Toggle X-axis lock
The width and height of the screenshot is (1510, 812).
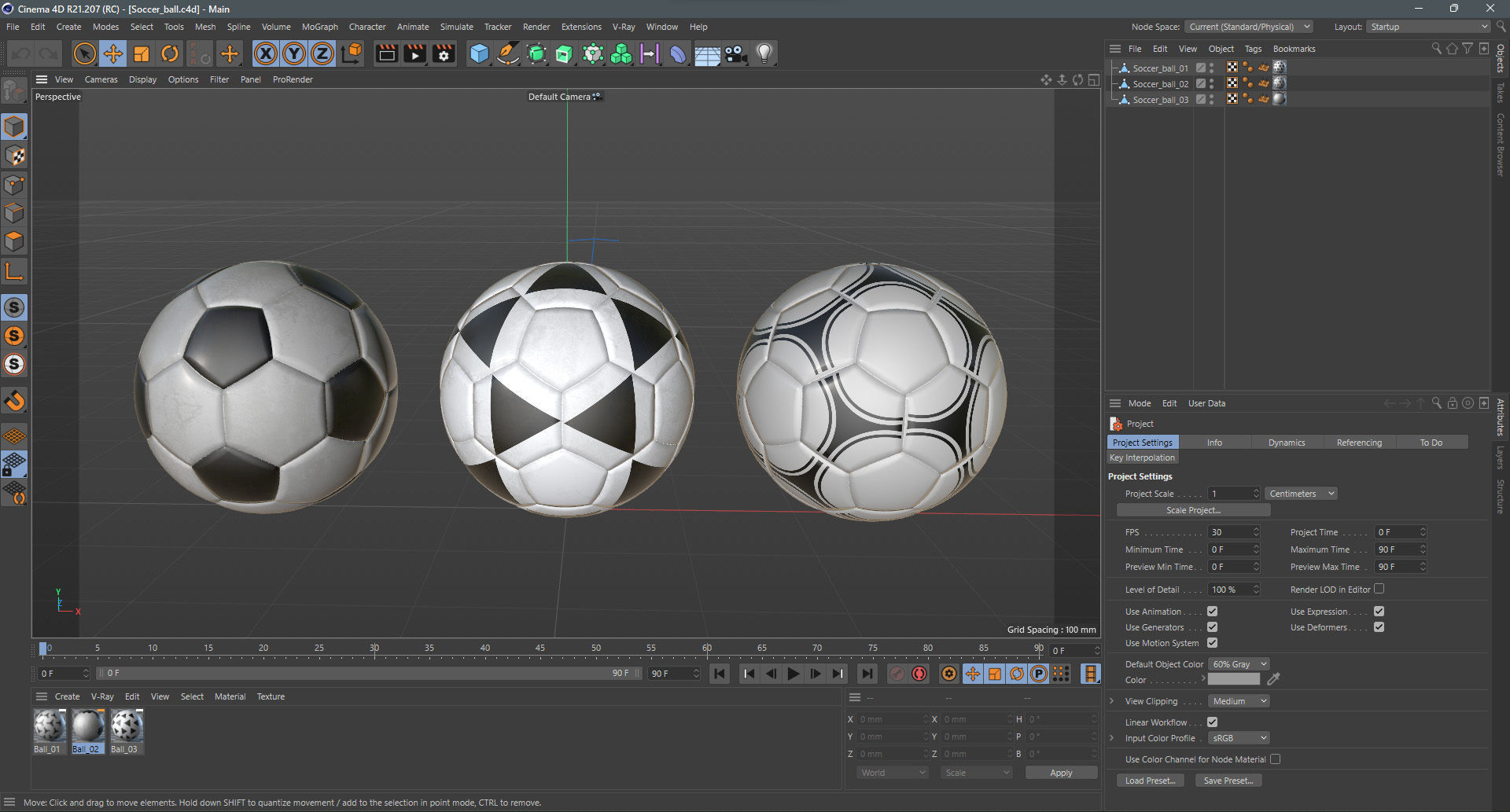pyautogui.click(x=266, y=53)
